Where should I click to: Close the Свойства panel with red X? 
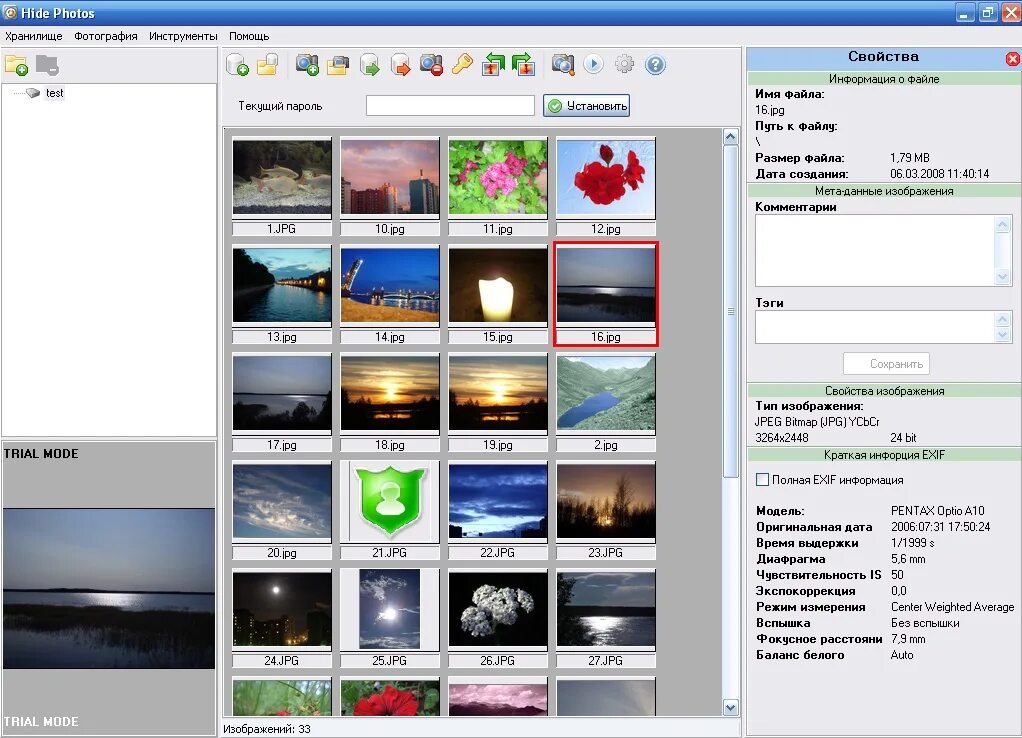coord(1012,59)
